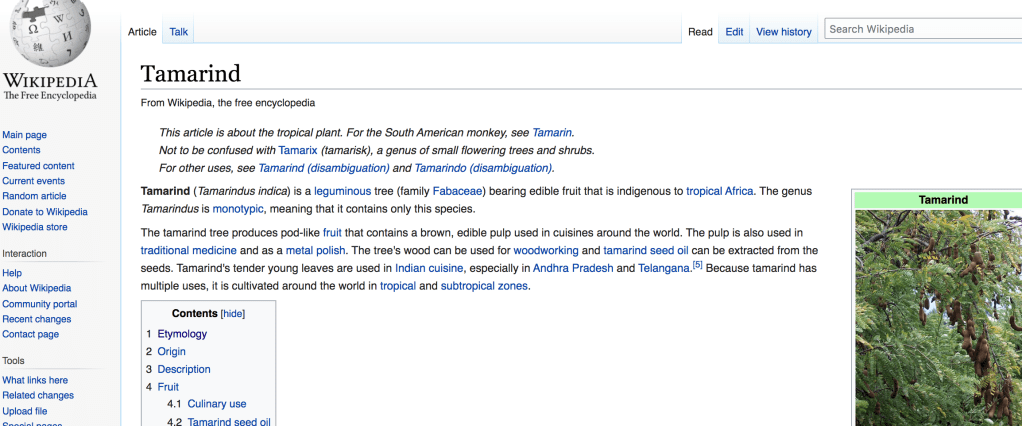Open the View history tab
1022x426 pixels.
(783, 32)
